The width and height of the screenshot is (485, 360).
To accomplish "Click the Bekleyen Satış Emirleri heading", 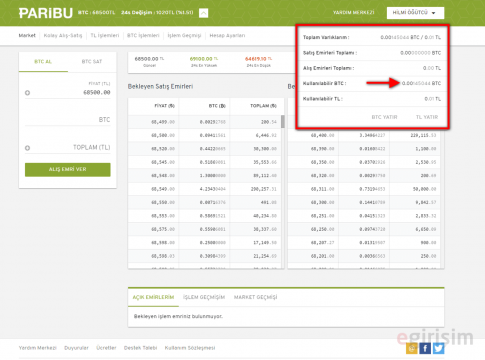I will [x=160, y=86].
